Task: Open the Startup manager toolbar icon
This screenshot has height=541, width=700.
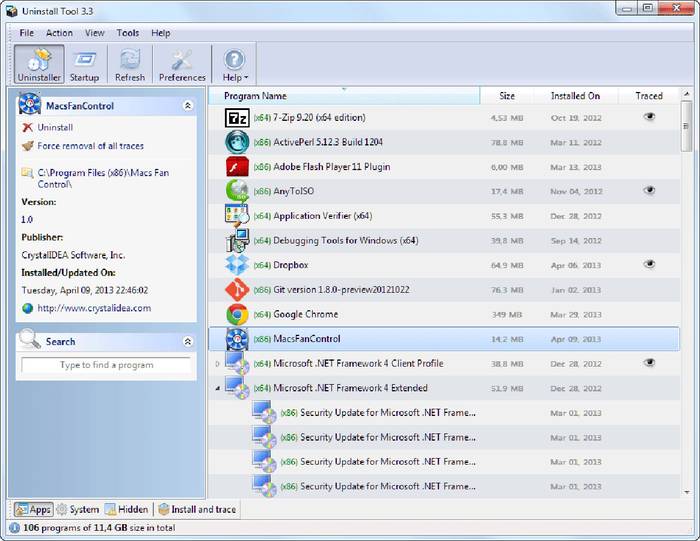Action: [x=84, y=63]
